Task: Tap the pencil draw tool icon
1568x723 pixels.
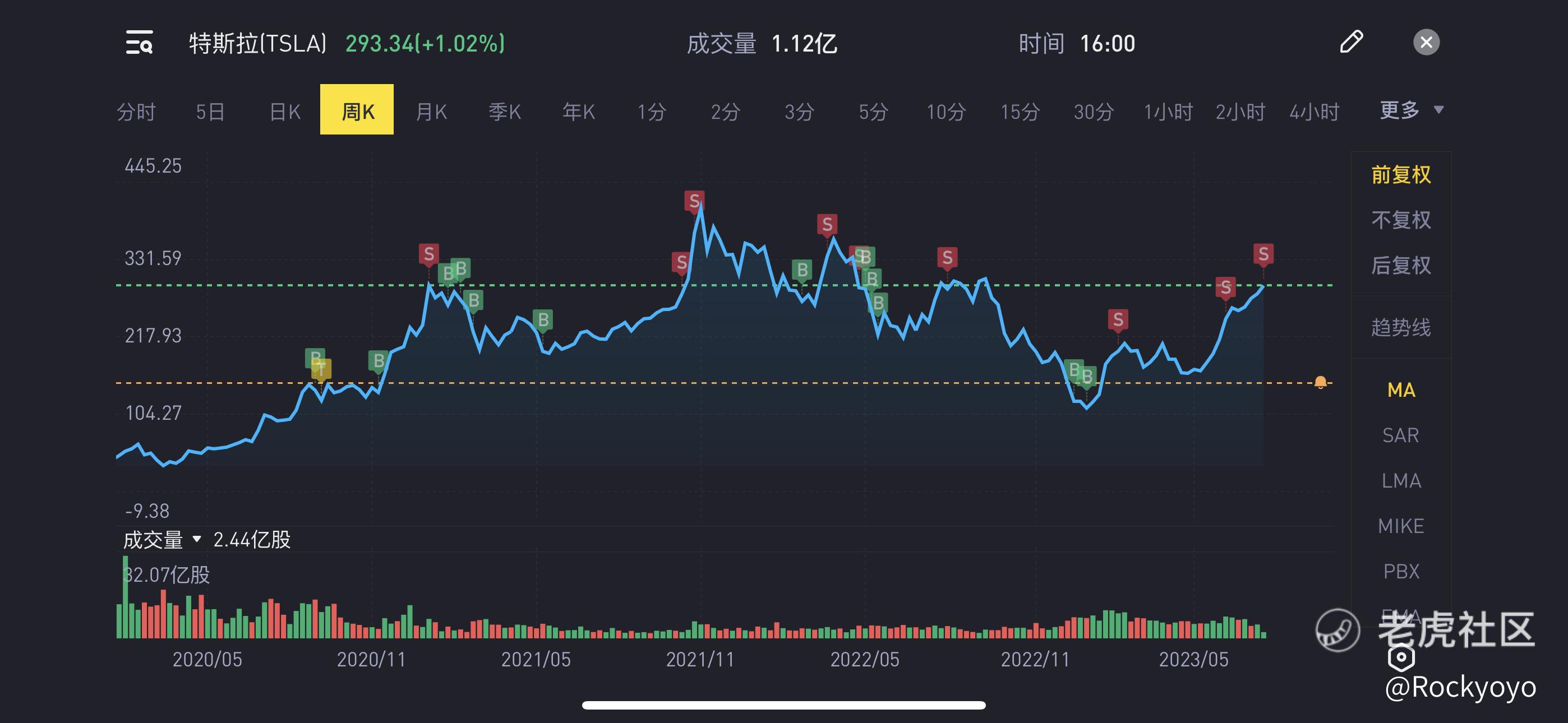Action: (1352, 42)
